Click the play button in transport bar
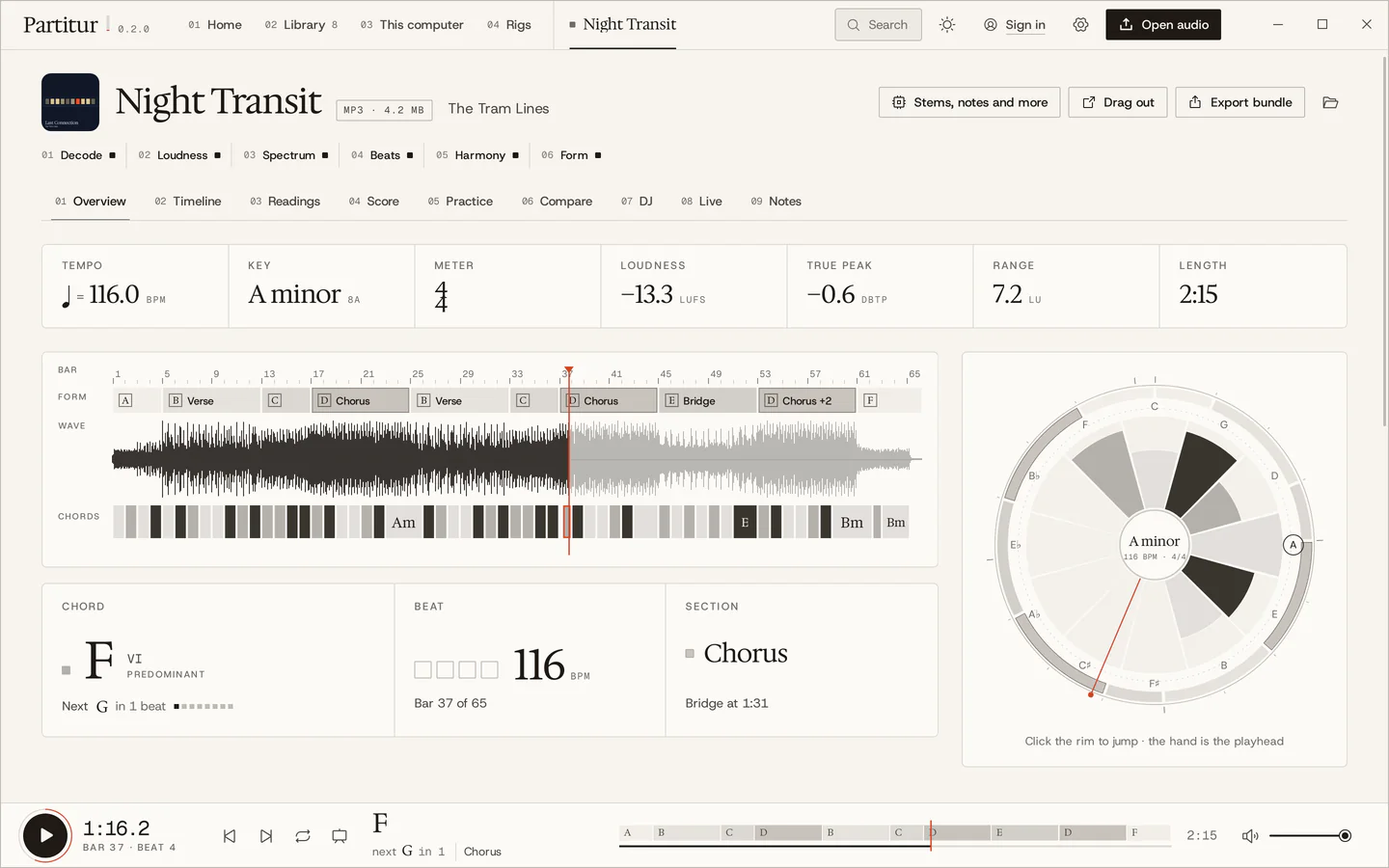 (45, 835)
